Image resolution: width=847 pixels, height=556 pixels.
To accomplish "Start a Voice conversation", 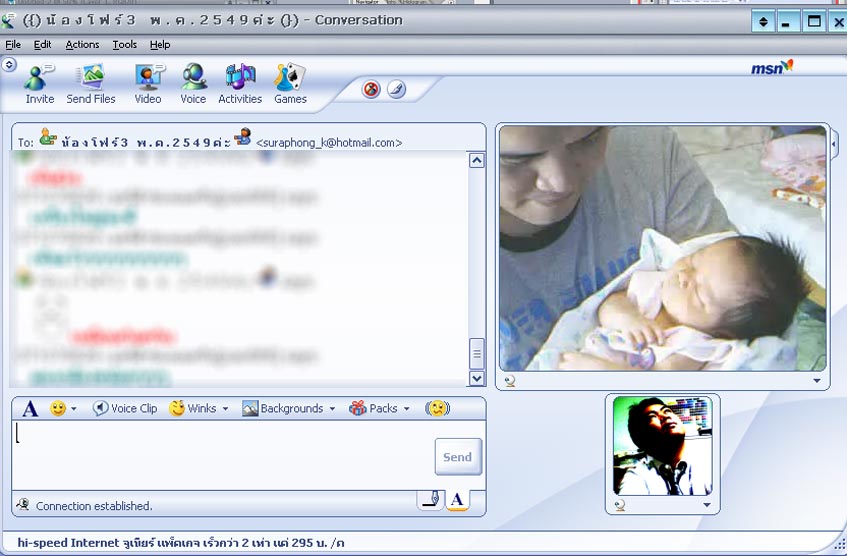I will pos(193,83).
